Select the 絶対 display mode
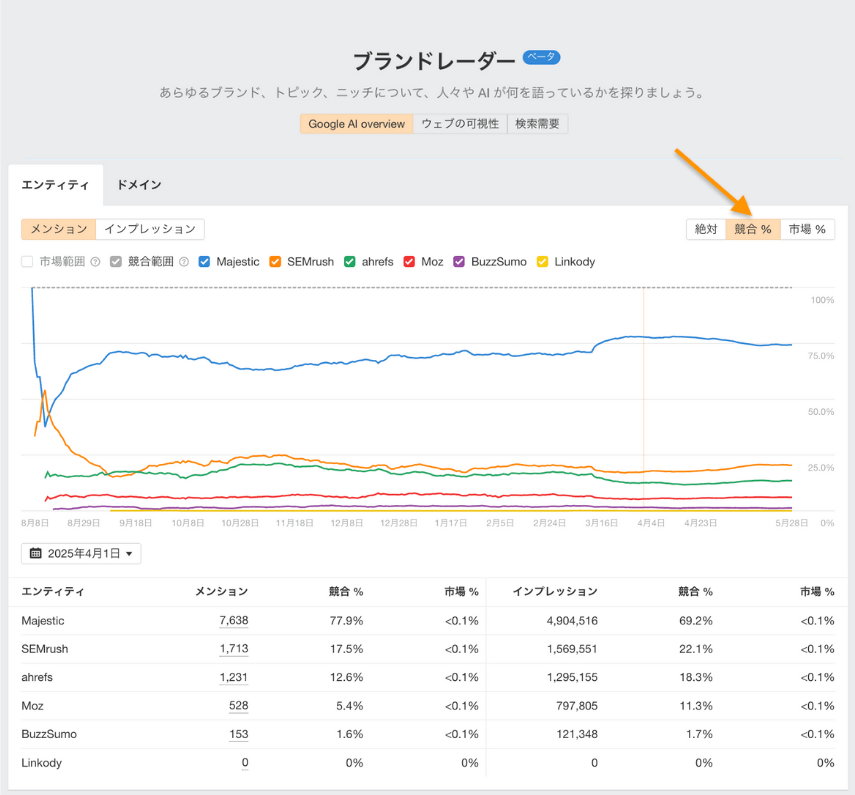Screen dimensions: 855x795 pyautogui.click(x=706, y=229)
